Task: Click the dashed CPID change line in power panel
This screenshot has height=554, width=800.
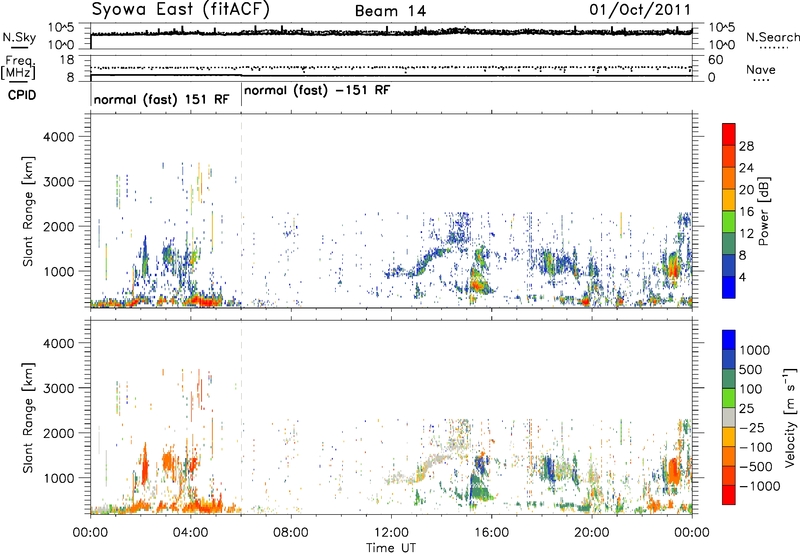Action: [241, 210]
